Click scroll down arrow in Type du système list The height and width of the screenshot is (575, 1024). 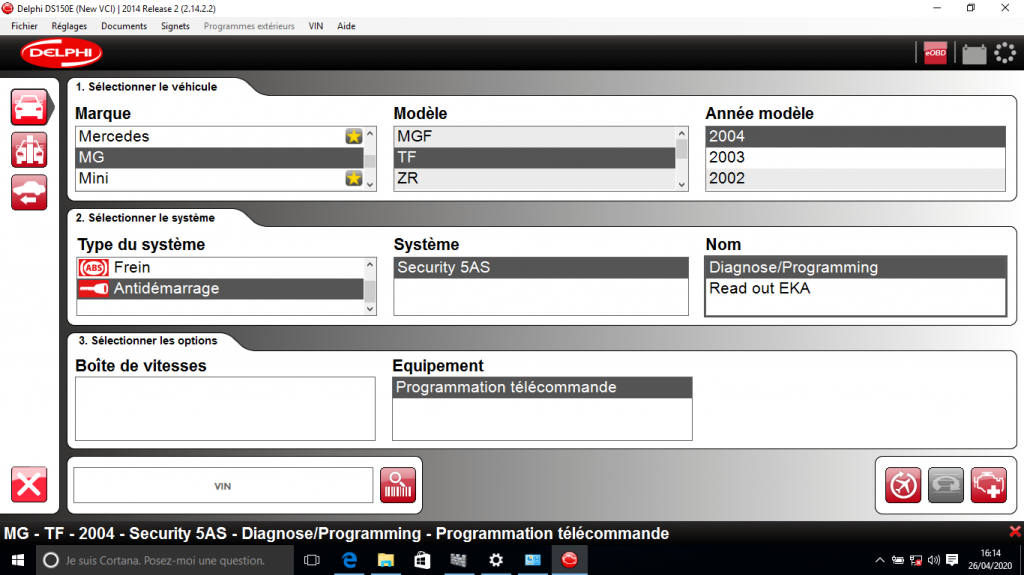[370, 308]
